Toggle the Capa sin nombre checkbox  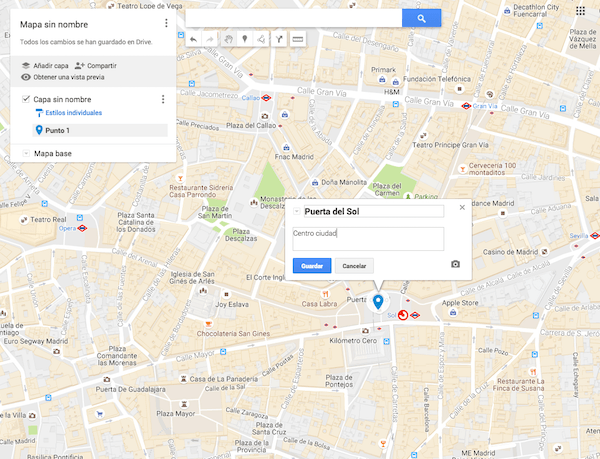pos(26,99)
